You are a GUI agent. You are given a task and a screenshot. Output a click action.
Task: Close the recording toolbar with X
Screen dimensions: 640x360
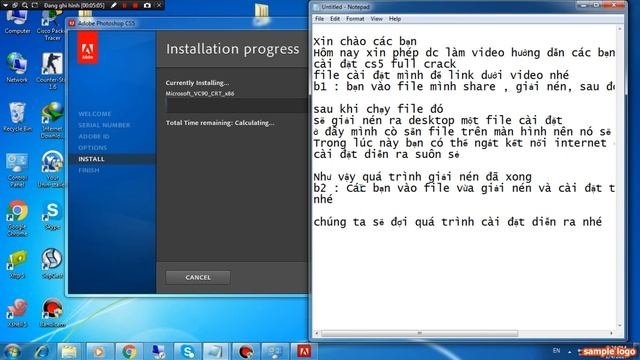point(159,5)
